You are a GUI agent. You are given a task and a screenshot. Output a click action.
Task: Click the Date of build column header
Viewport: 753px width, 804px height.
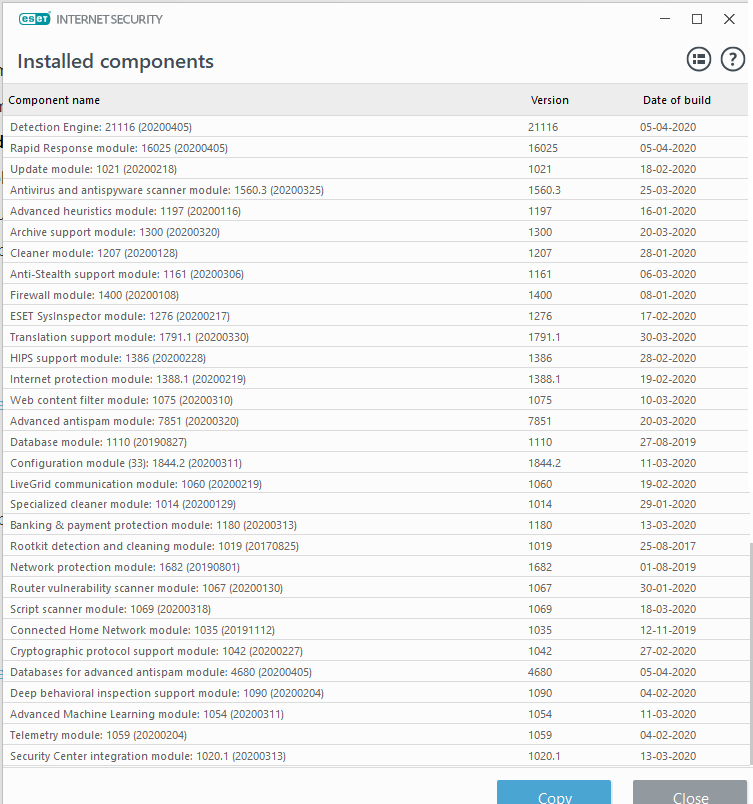677,100
